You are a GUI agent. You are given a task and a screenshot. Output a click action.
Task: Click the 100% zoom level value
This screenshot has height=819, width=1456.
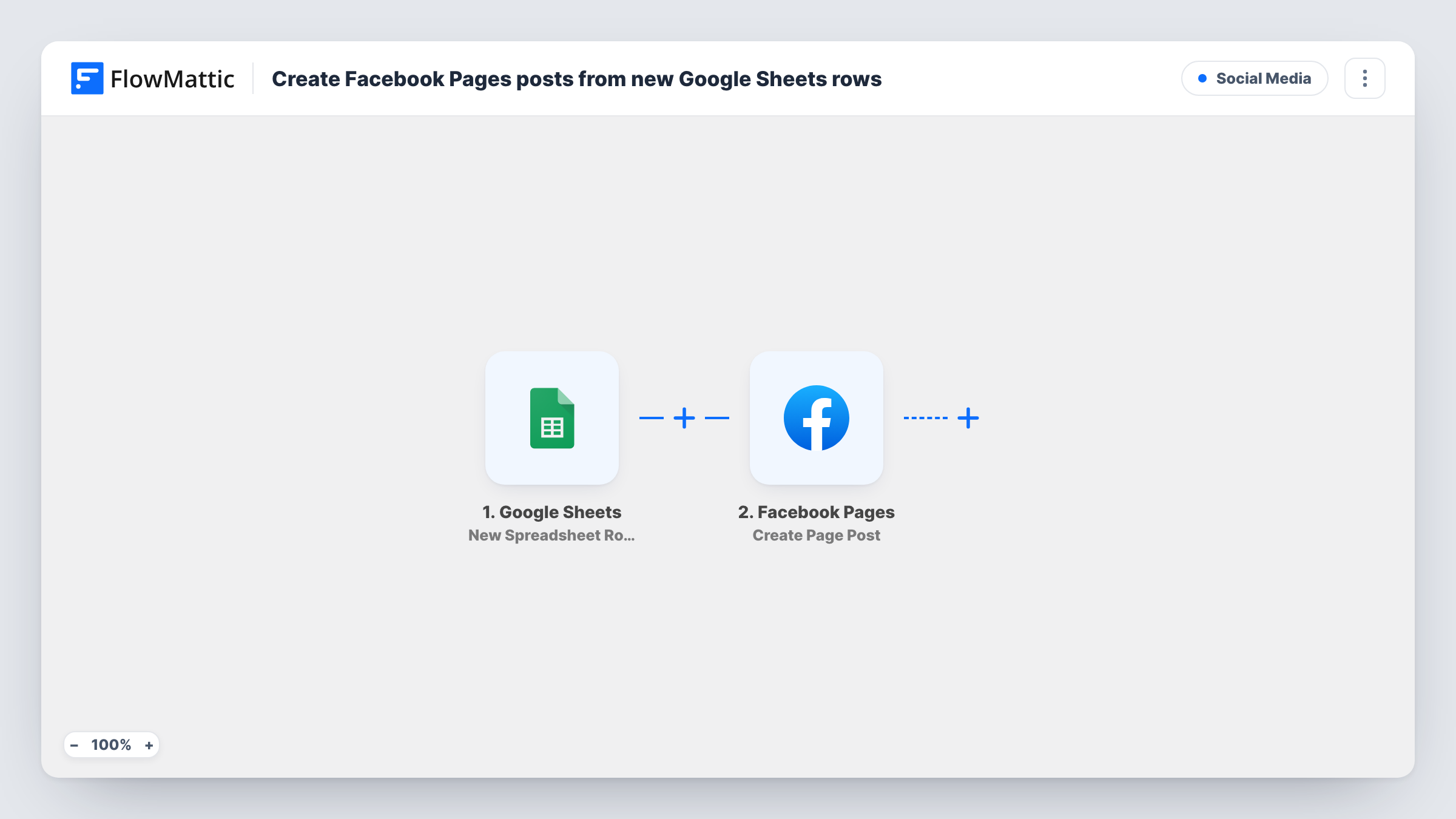click(111, 745)
